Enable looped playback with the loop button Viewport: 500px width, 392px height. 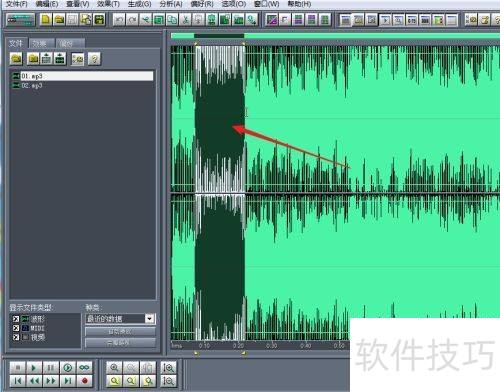coord(84,368)
